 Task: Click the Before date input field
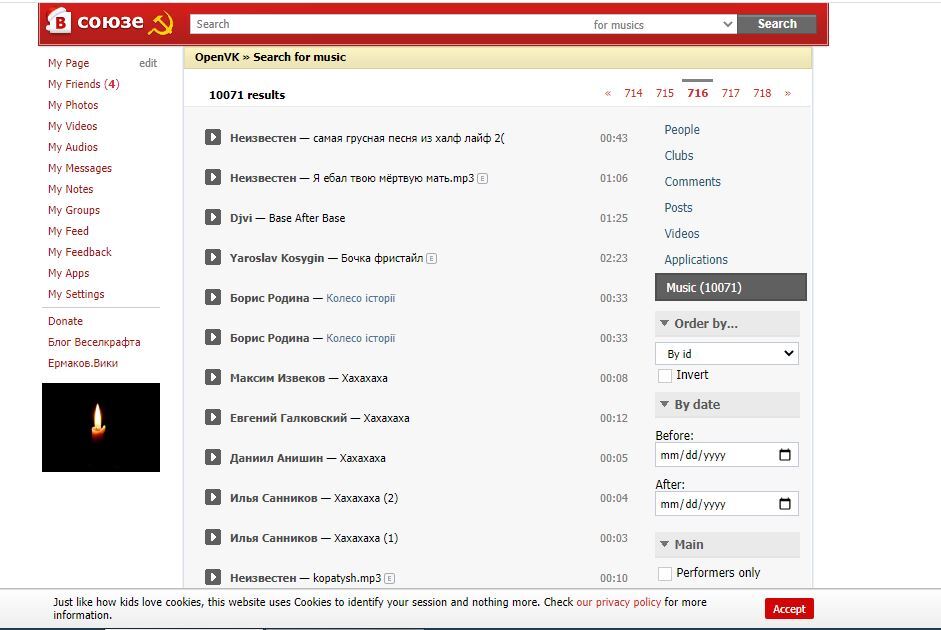[726, 455]
